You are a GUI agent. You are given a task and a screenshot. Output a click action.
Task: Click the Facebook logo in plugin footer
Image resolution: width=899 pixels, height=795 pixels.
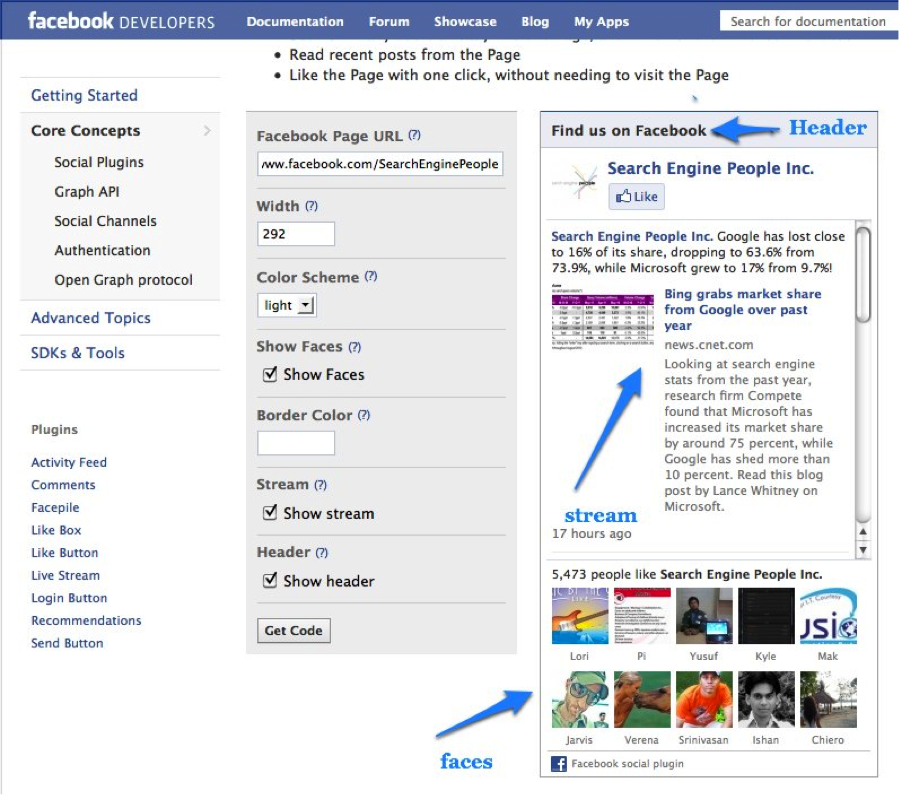559,764
